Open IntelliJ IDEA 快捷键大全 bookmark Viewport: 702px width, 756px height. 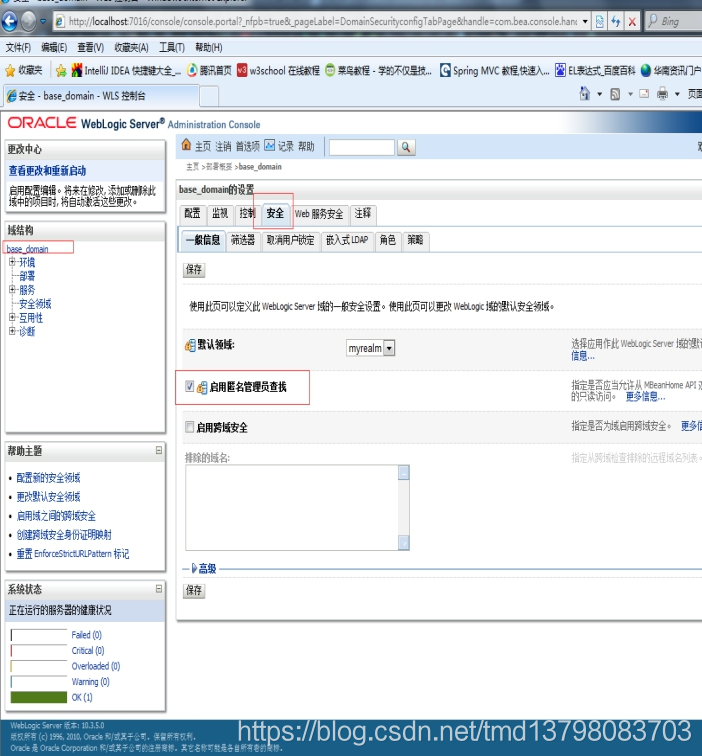(126, 70)
